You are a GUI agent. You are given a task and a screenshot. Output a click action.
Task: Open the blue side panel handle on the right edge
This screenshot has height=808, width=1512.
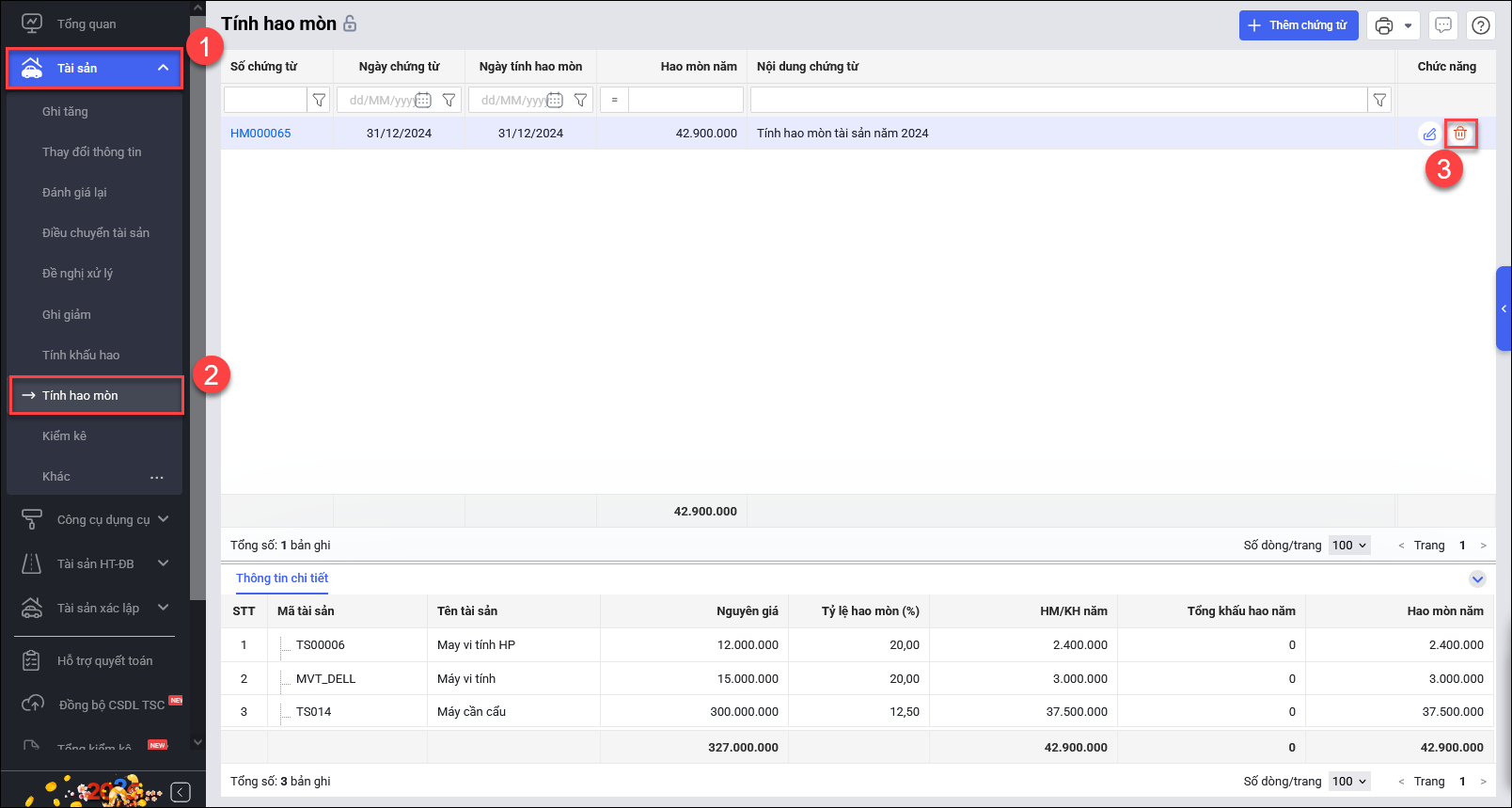(x=1504, y=309)
